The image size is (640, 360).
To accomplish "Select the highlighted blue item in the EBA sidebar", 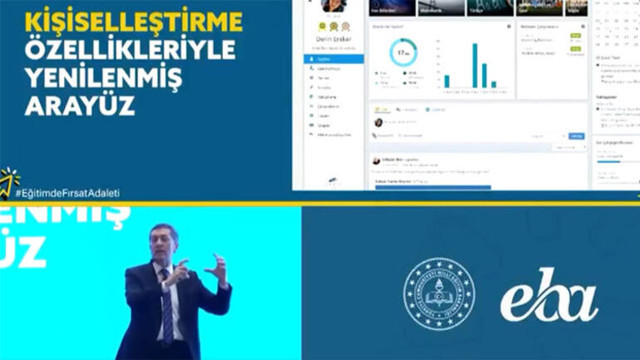I will coord(333,59).
